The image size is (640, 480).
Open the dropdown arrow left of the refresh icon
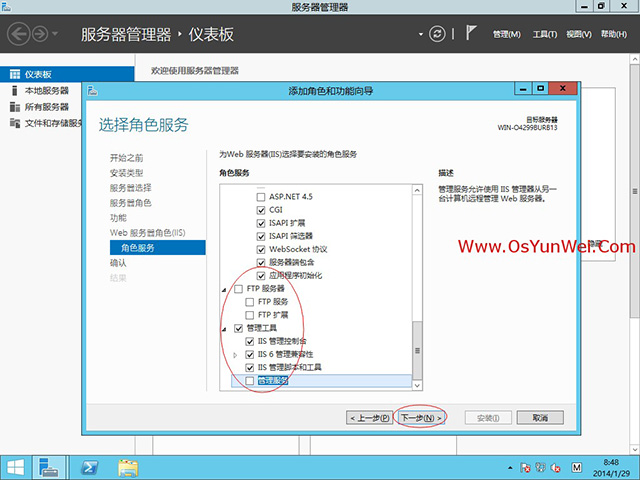pos(421,34)
